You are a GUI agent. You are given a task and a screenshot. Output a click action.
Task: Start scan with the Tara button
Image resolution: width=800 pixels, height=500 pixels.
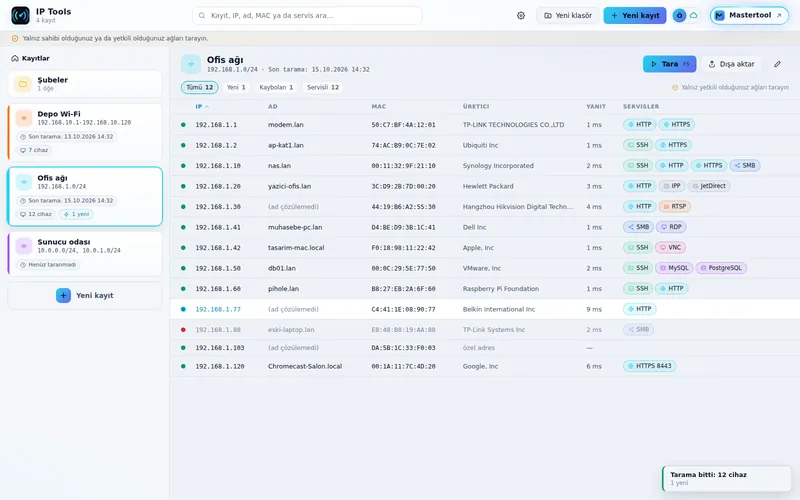(x=669, y=64)
